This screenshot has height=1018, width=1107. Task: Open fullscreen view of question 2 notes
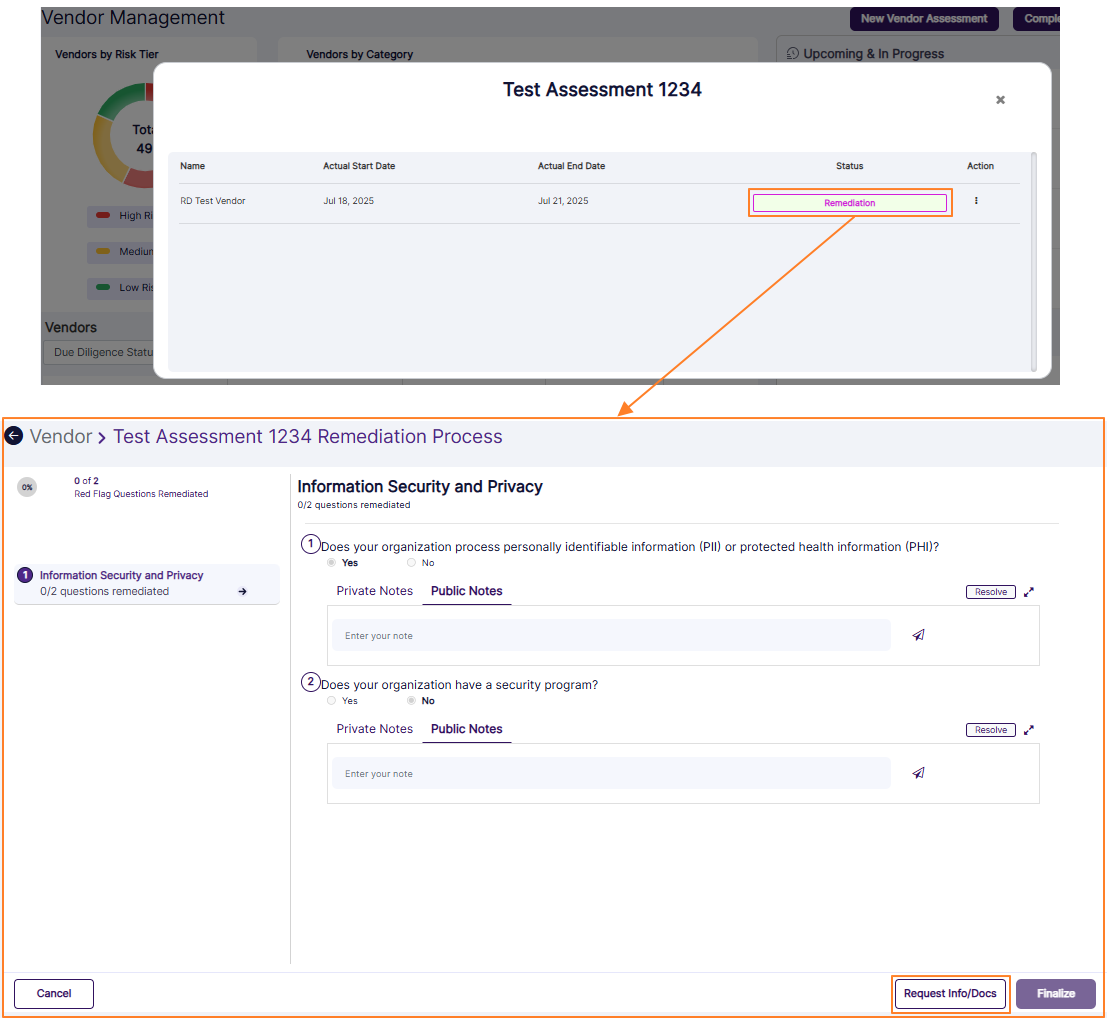tap(1029, 729)
